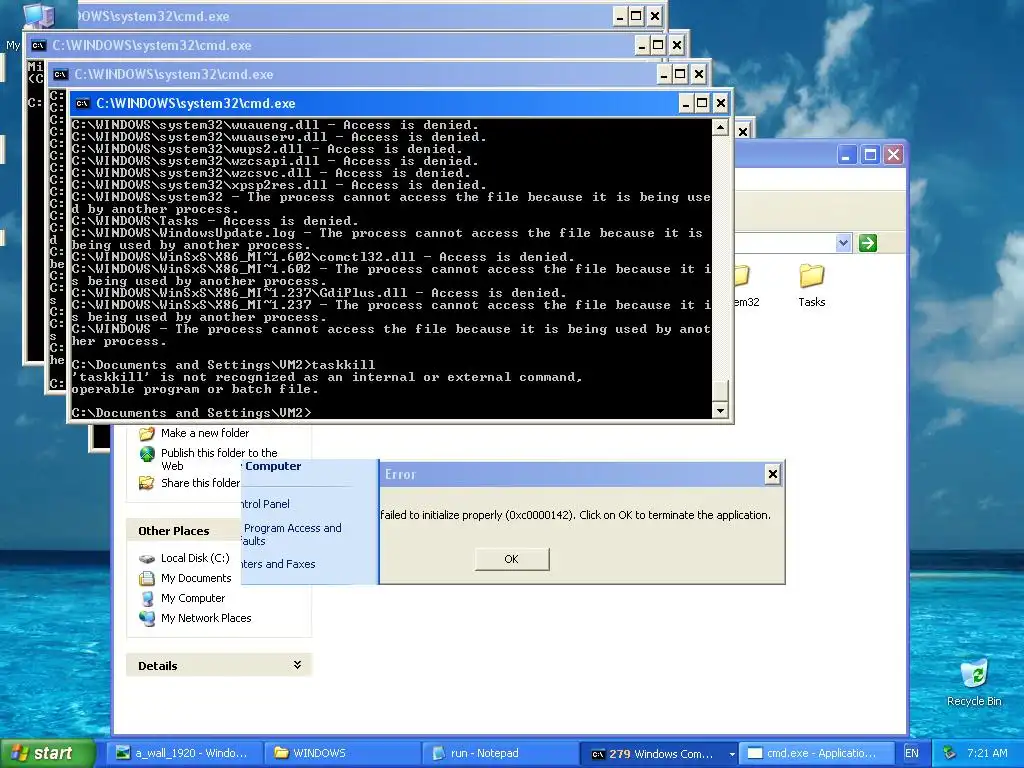Open second cmd.exe window system icon
Image resolution: width=1024 pixels, height=768 pixels.
[x=61, y=74]
